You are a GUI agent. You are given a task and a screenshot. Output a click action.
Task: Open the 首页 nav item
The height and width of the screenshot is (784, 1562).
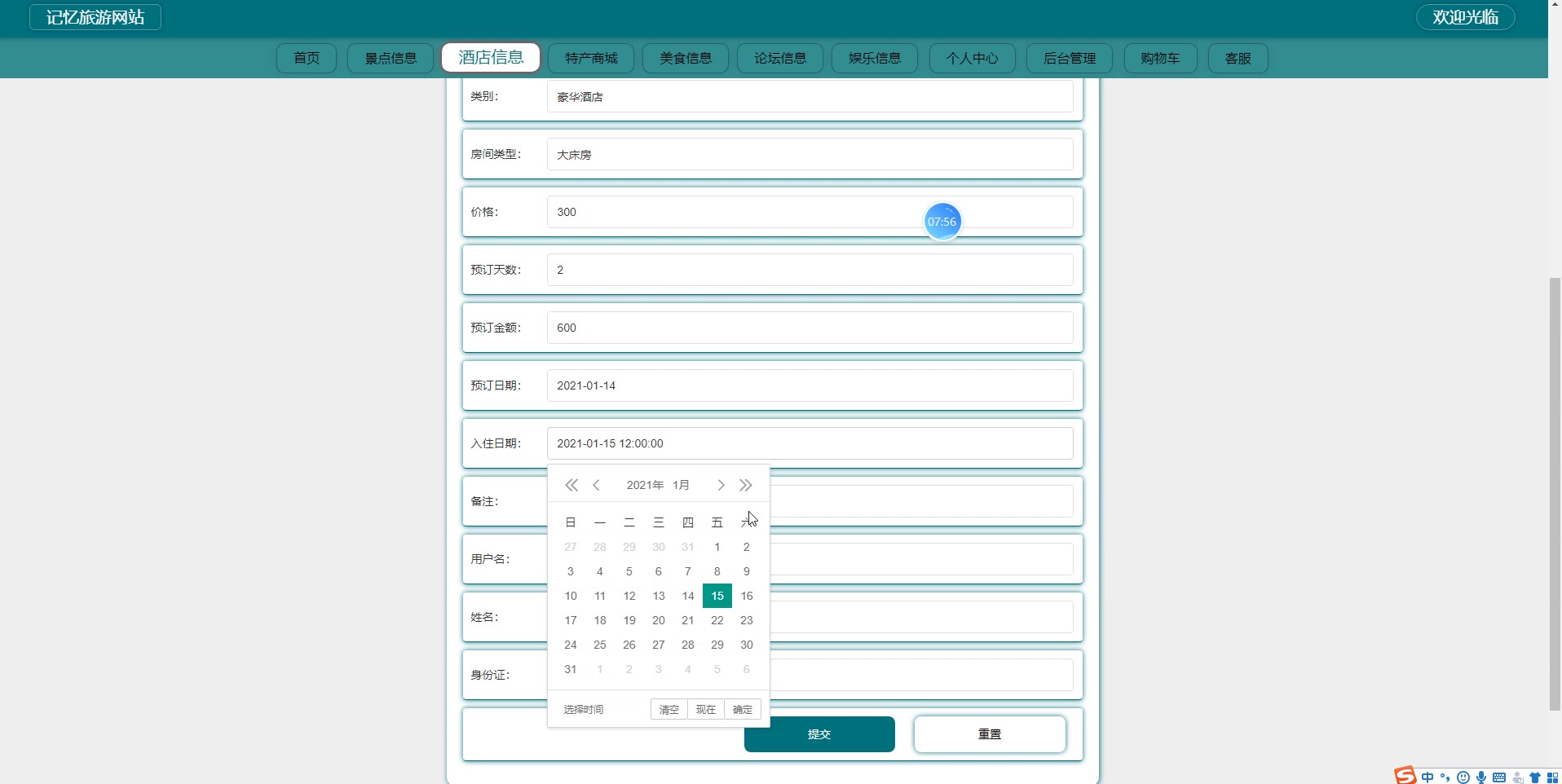point(307,58)
